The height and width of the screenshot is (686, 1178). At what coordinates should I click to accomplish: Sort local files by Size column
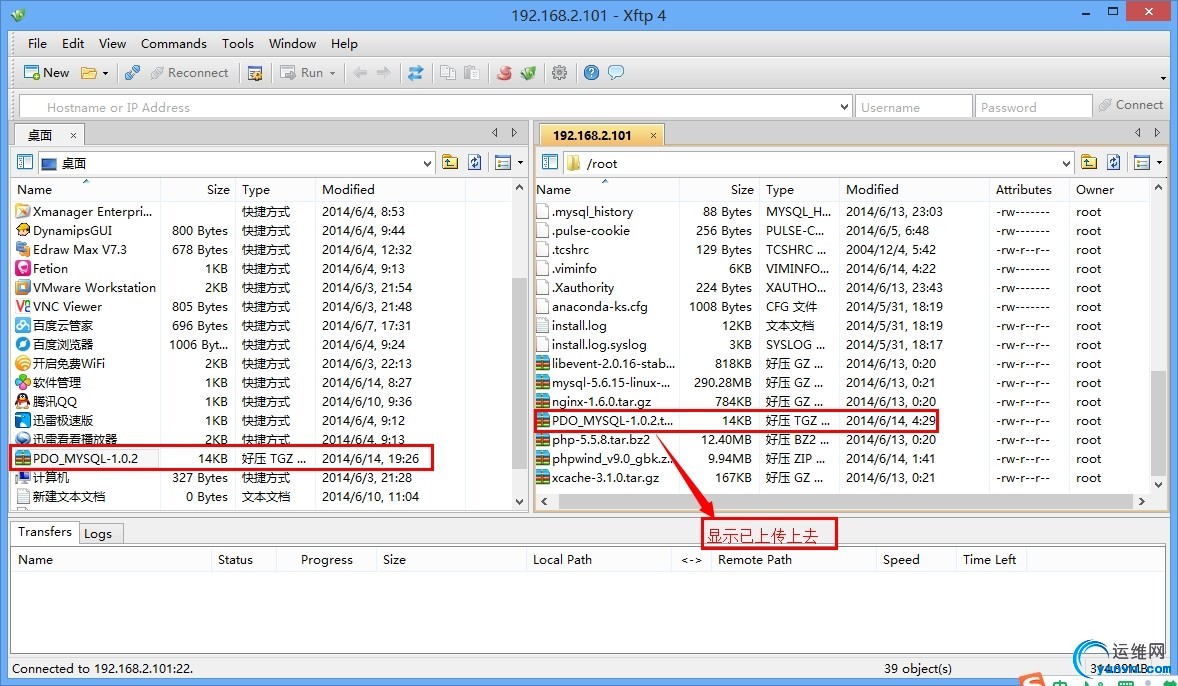[198, 189]
